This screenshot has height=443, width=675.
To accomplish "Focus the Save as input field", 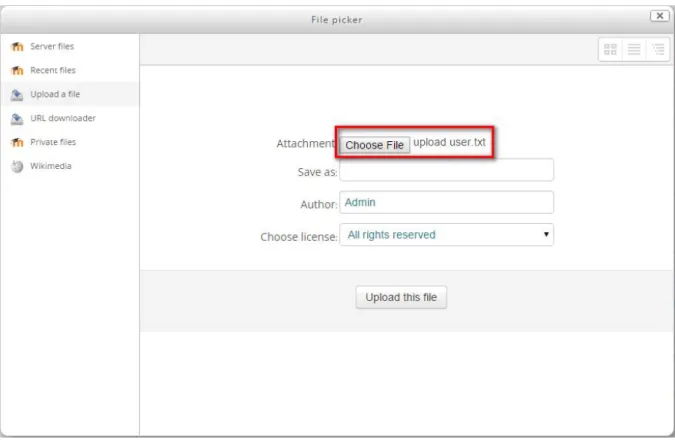I will coord(446,170).
